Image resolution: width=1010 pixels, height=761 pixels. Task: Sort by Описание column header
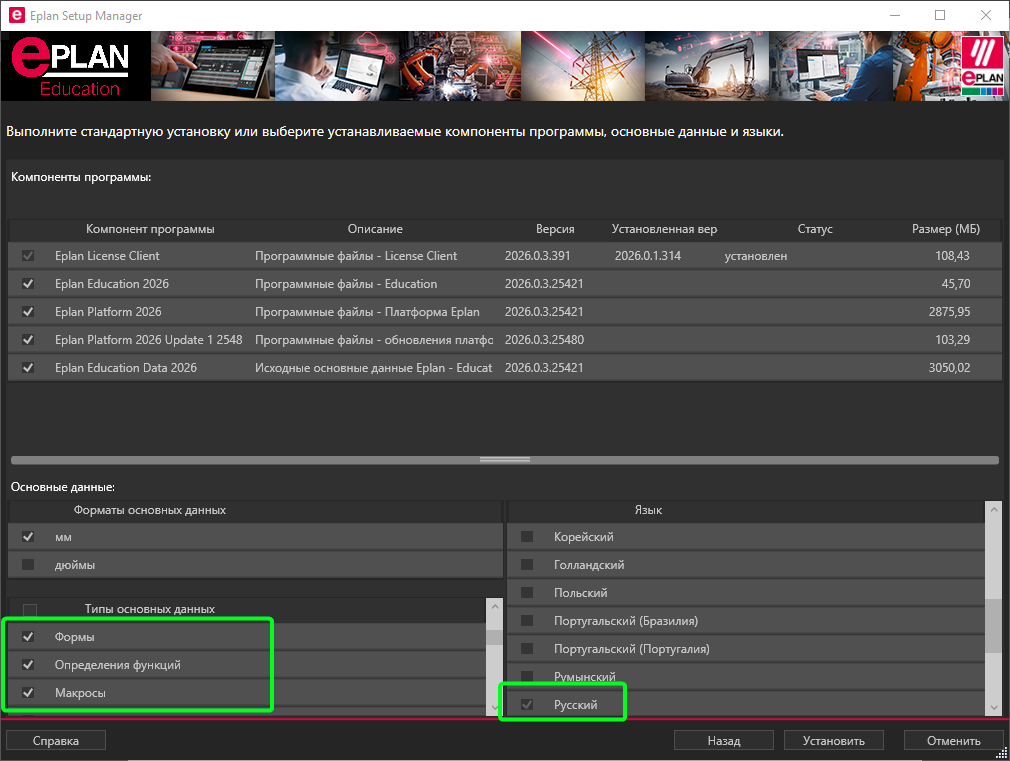[375, 229]
